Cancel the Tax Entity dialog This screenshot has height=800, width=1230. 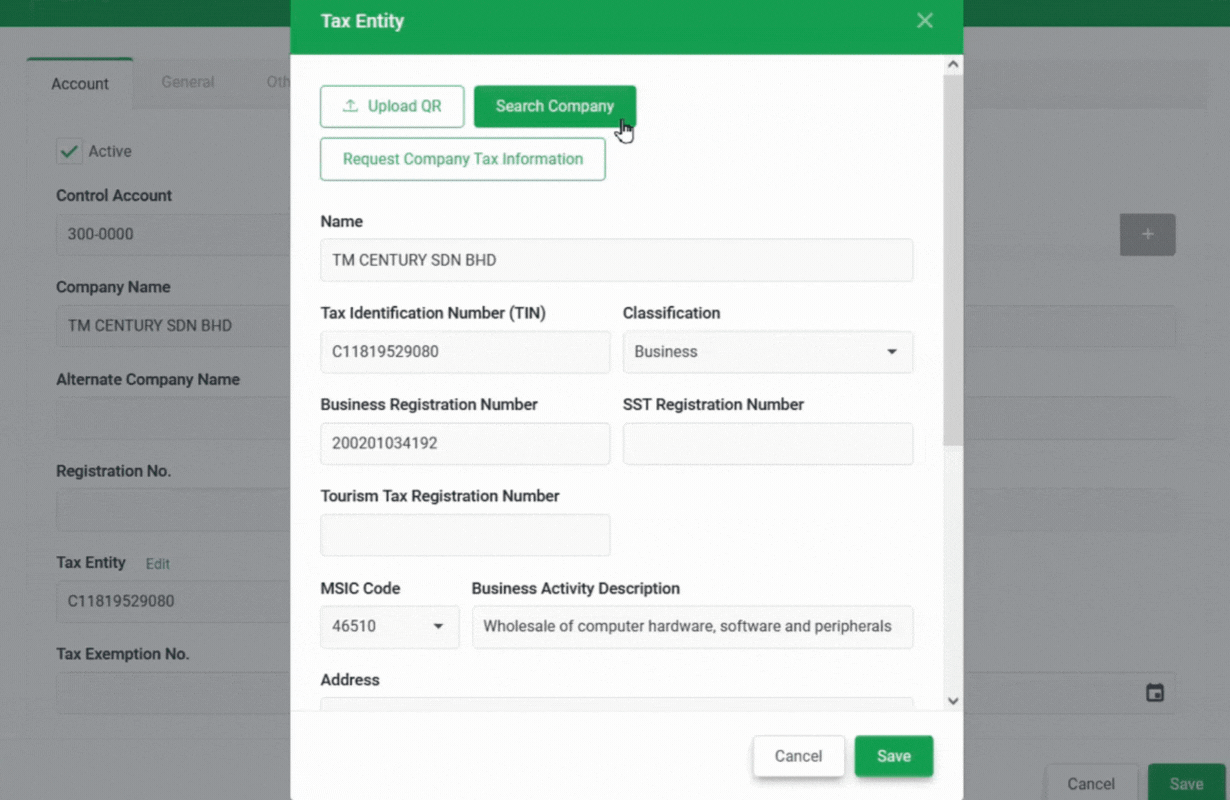[x=798, y=756]
